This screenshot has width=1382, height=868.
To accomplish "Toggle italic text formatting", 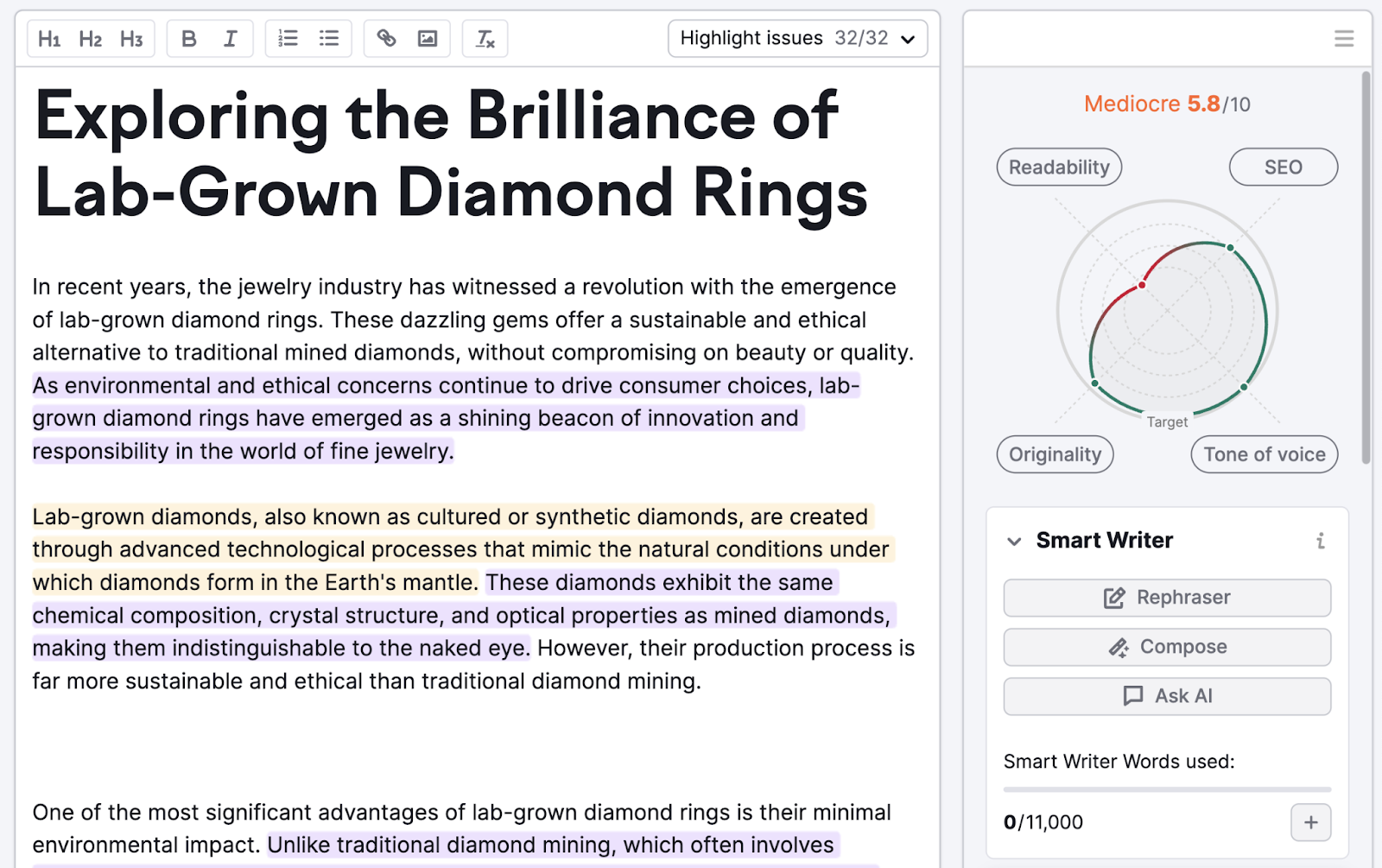I will (230, 39).
